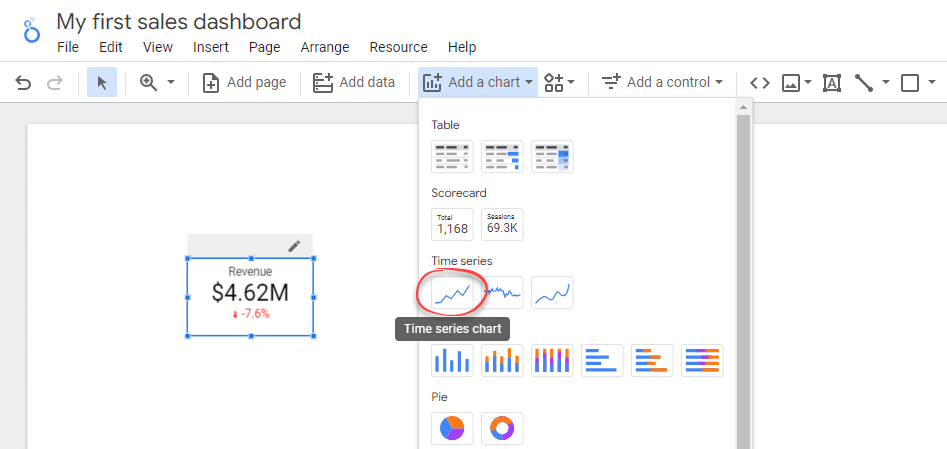This screenshot has height=449, width=947.
Task: Open the Add a control dropdown
Action: coord(663,82)
